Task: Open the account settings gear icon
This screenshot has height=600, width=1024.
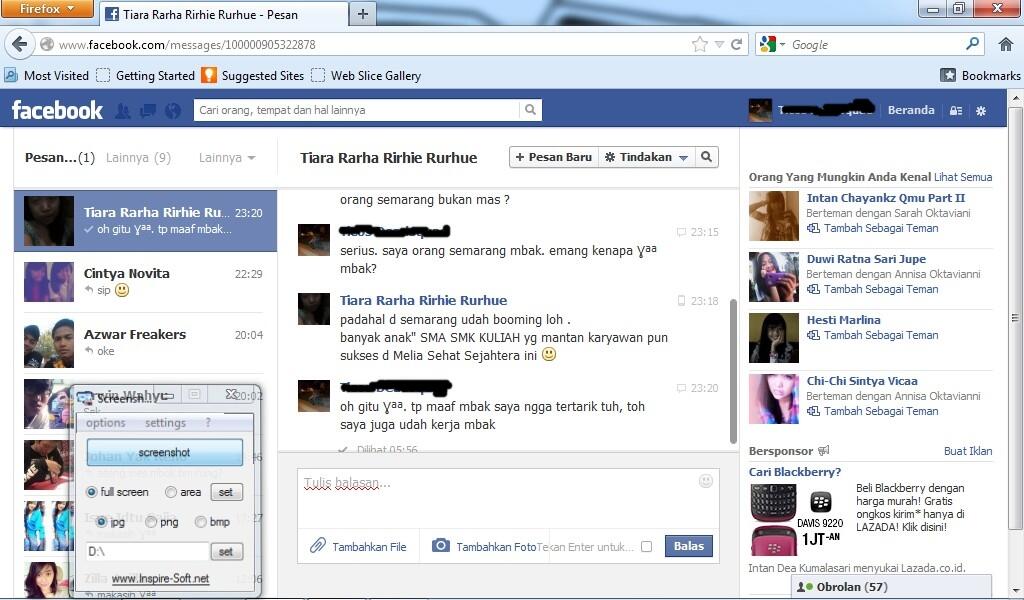Action: [981, 111]
